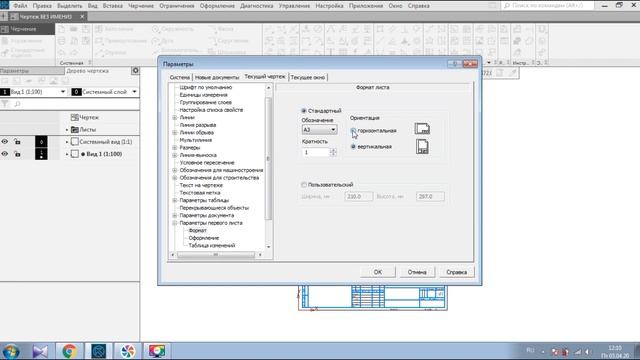Image resolution: width=640 pixels, height=360 pixels.
Task: Collapse the Параметры первого листа node
Action: point(175,223)
